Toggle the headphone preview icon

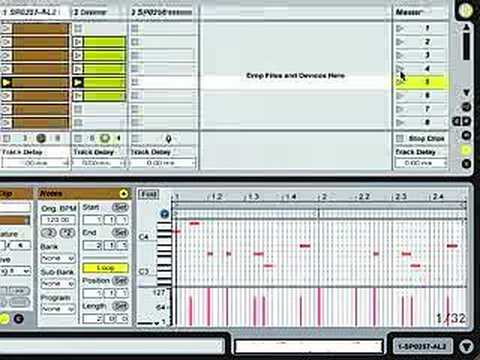coord(164,214)
